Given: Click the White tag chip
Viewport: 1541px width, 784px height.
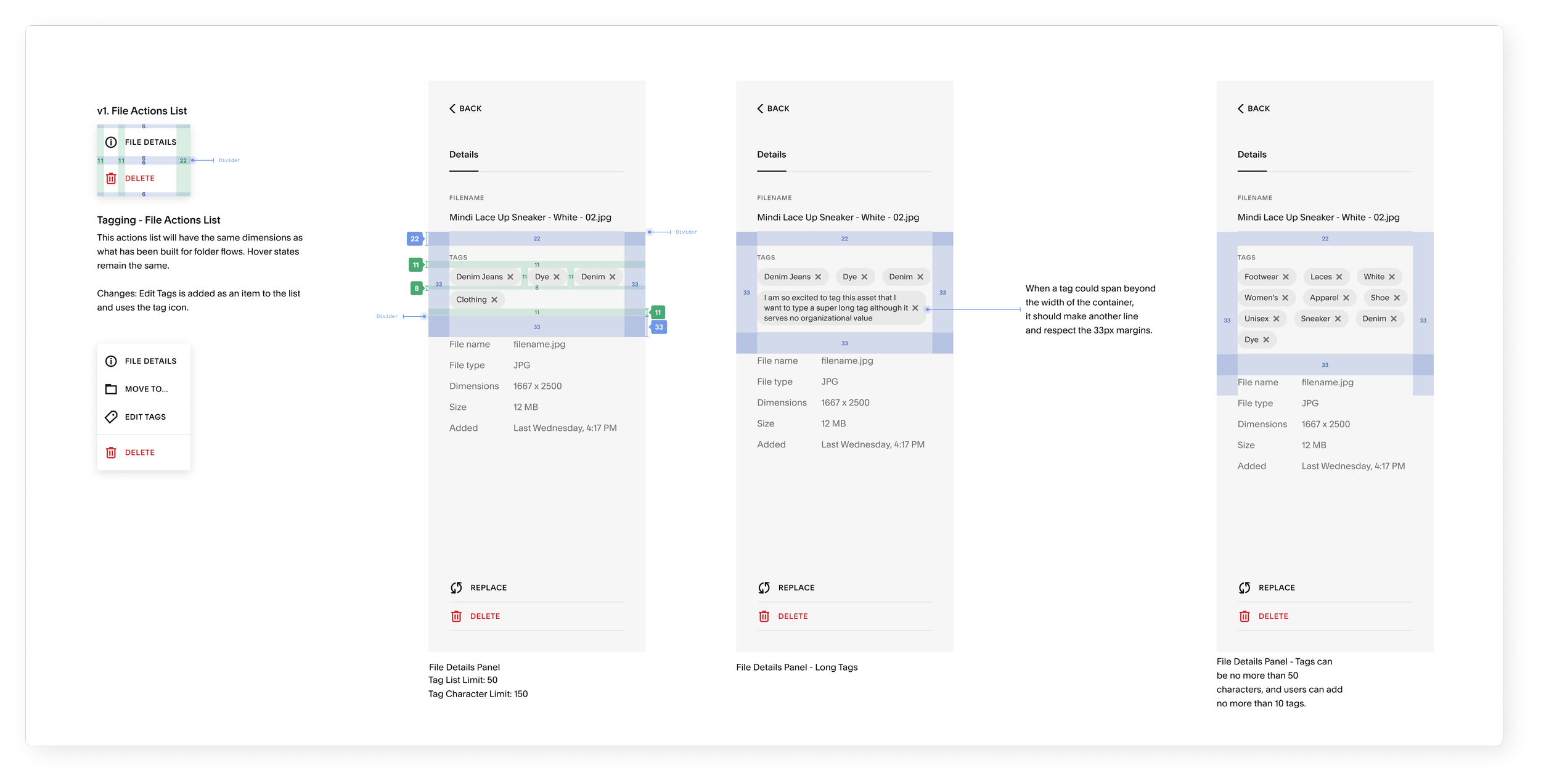Looking at the screenshot, I should click(1373, 277).
